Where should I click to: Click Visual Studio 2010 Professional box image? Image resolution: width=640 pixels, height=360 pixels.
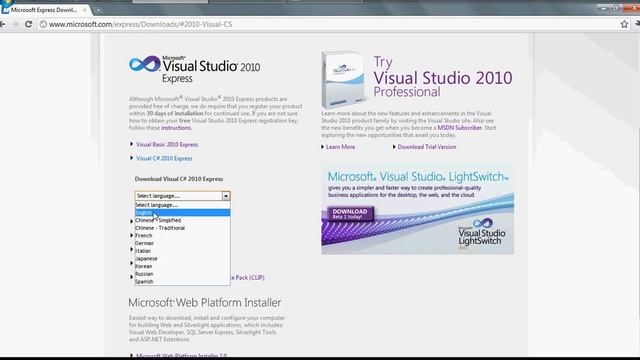pos(343,80)
